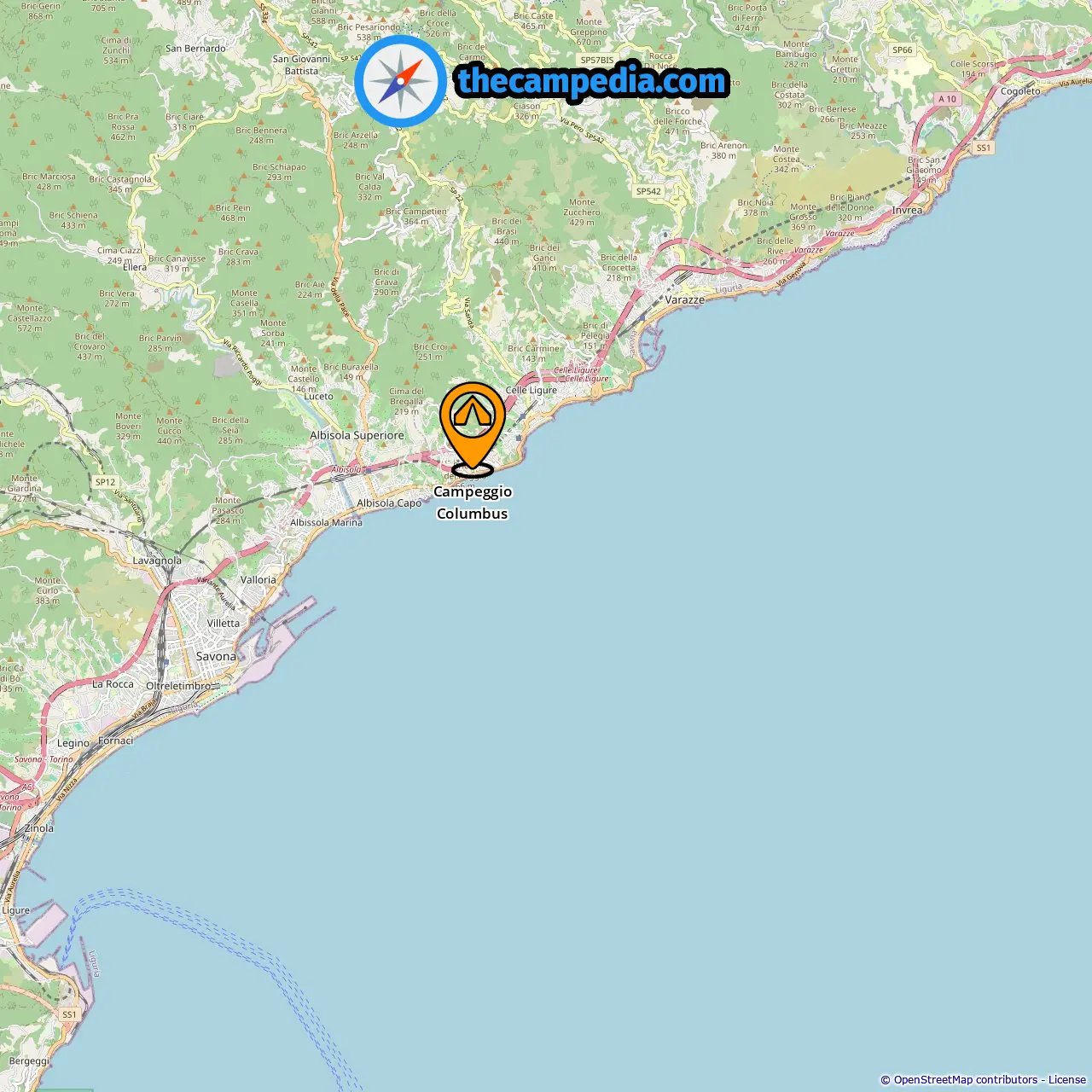Select the Campeggio Columbus label
This screenshot has height=1092, width=1092.
[473, 502]
